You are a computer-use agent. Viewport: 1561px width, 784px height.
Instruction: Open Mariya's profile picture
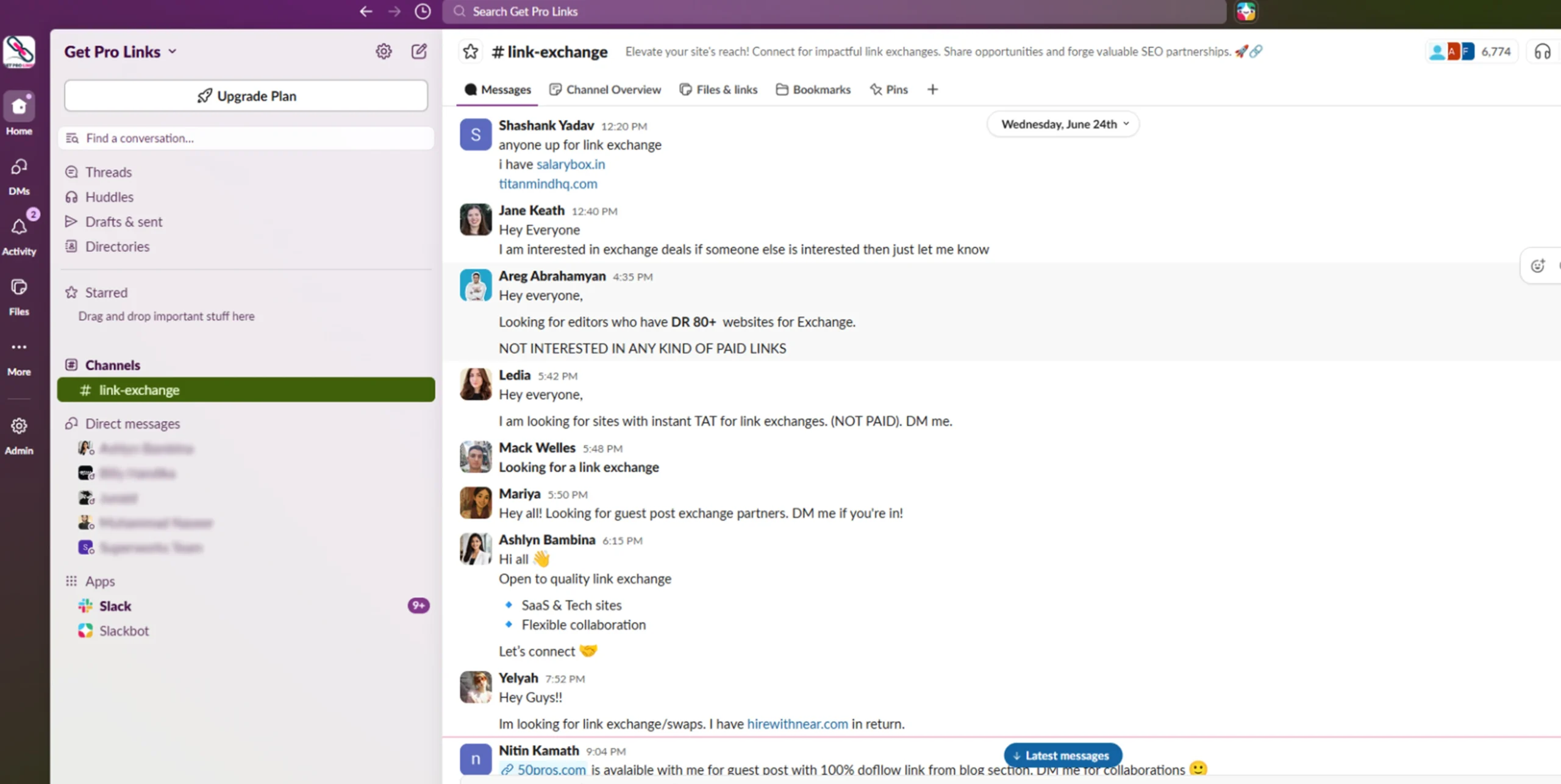pyautogui.click(x=476, y=503)
